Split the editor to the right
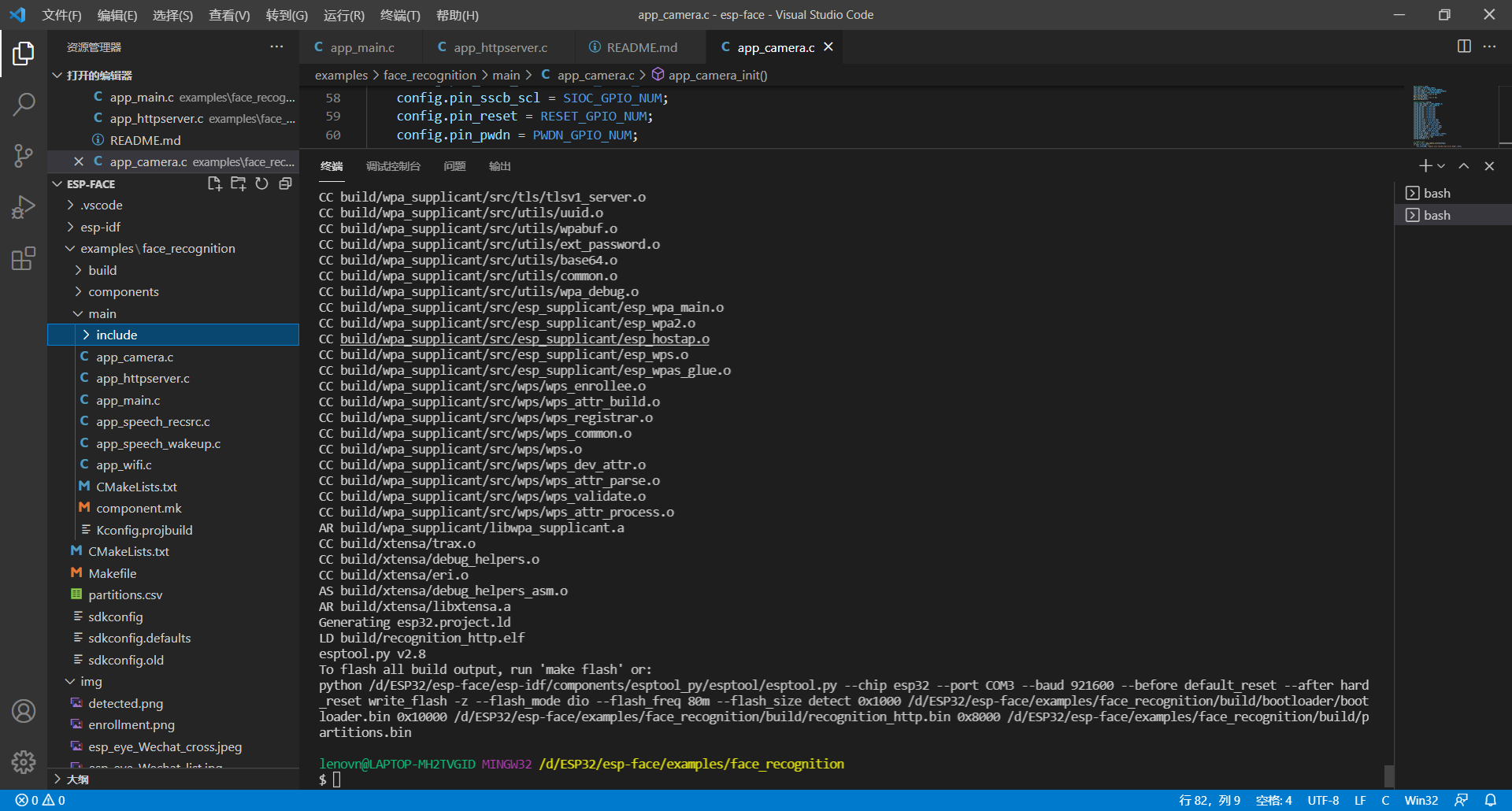Image resolution: width=1512 pixels, height=811 pixels. (1464, 46)
